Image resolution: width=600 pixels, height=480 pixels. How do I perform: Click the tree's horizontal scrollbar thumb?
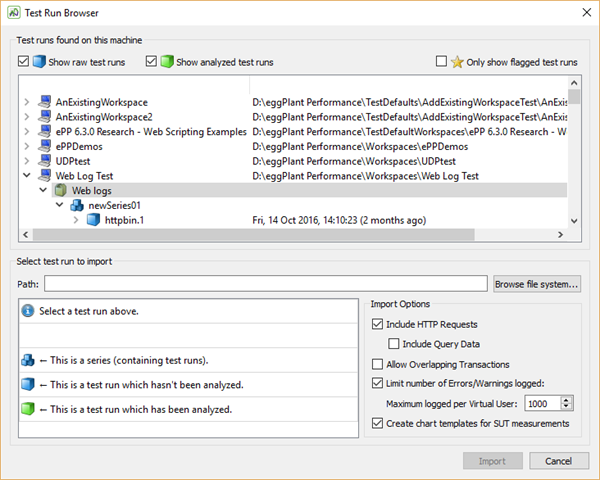pyautogui.click(x=253, y=234)
